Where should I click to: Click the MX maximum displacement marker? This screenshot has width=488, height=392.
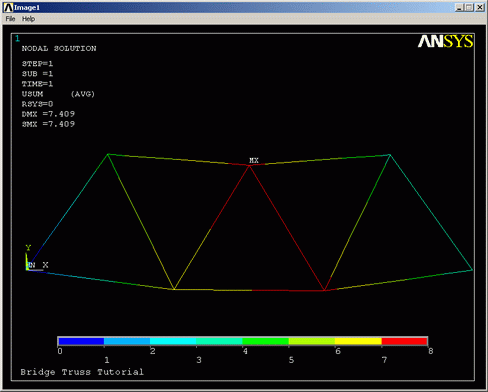[x=254, y=160]
